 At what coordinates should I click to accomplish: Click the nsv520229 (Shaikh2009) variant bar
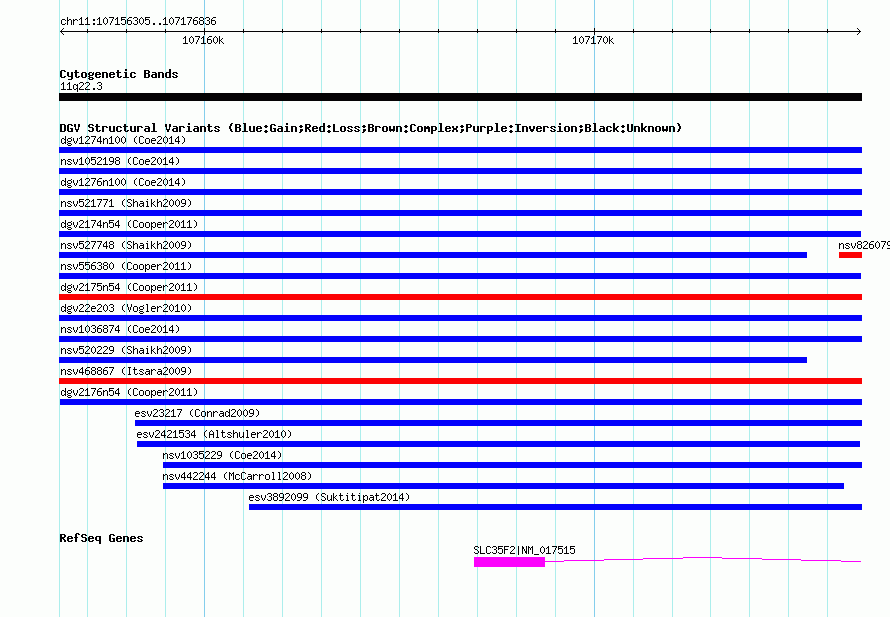tap(433, 360)
